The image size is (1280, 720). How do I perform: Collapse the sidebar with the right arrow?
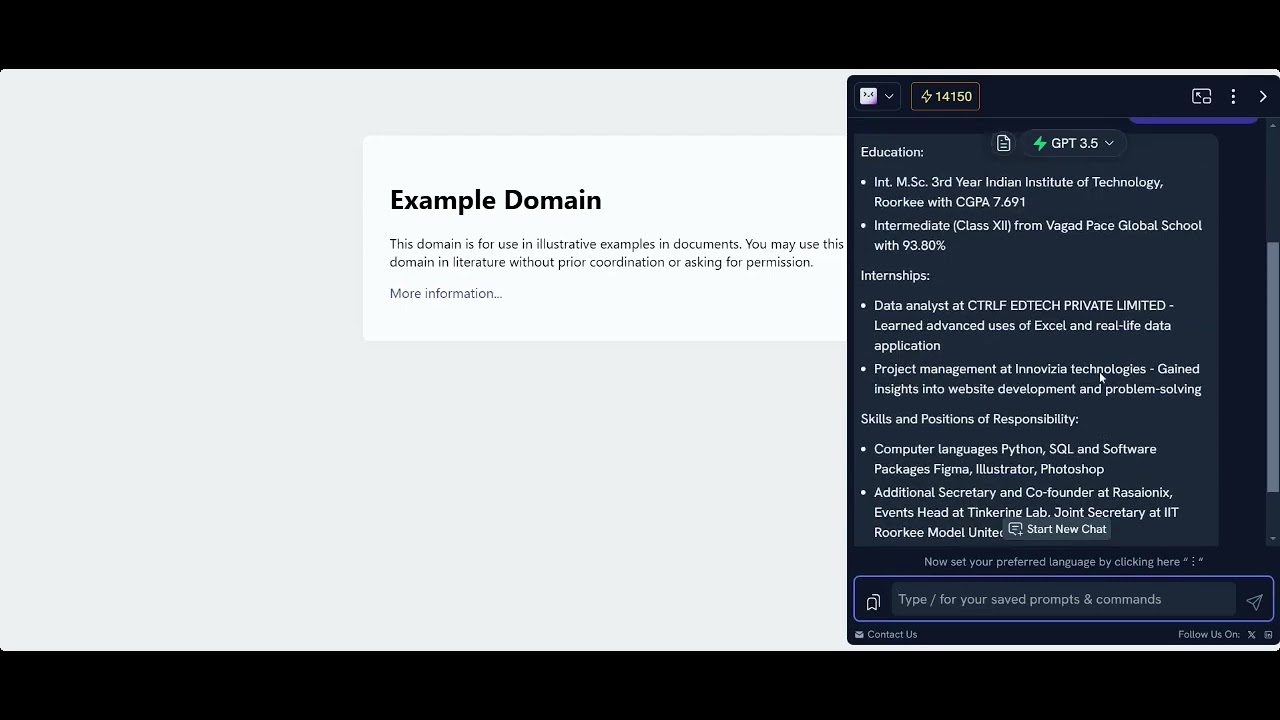(1263, 96)
